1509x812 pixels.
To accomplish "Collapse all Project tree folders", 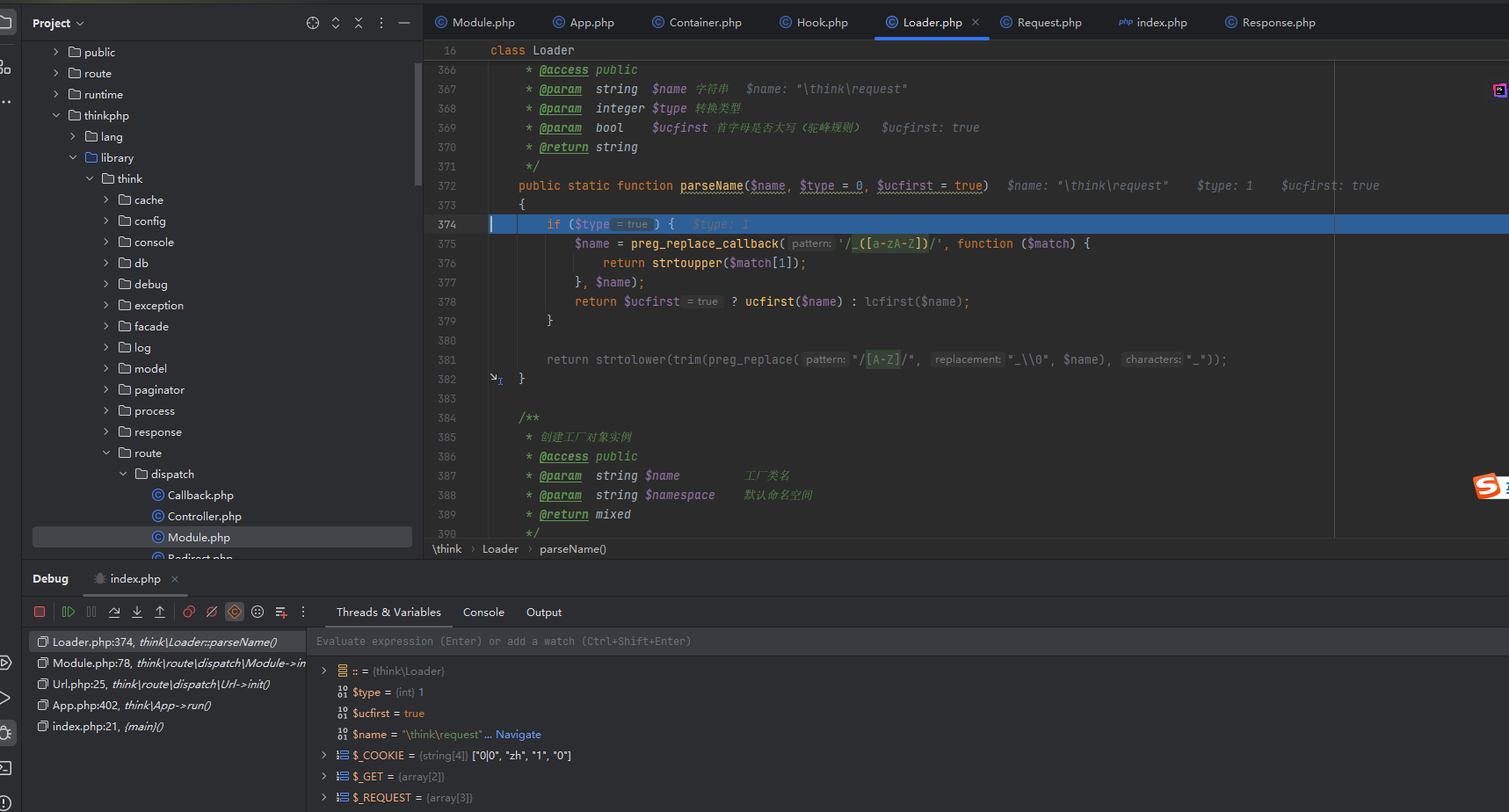I will point(359,23).
